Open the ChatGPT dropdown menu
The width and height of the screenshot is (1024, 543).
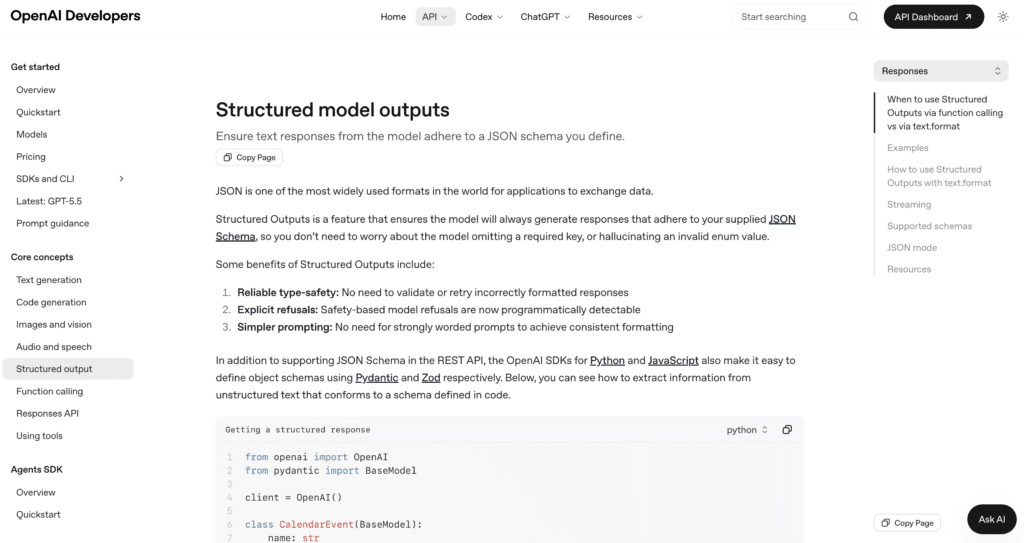(x=545, y=17)
